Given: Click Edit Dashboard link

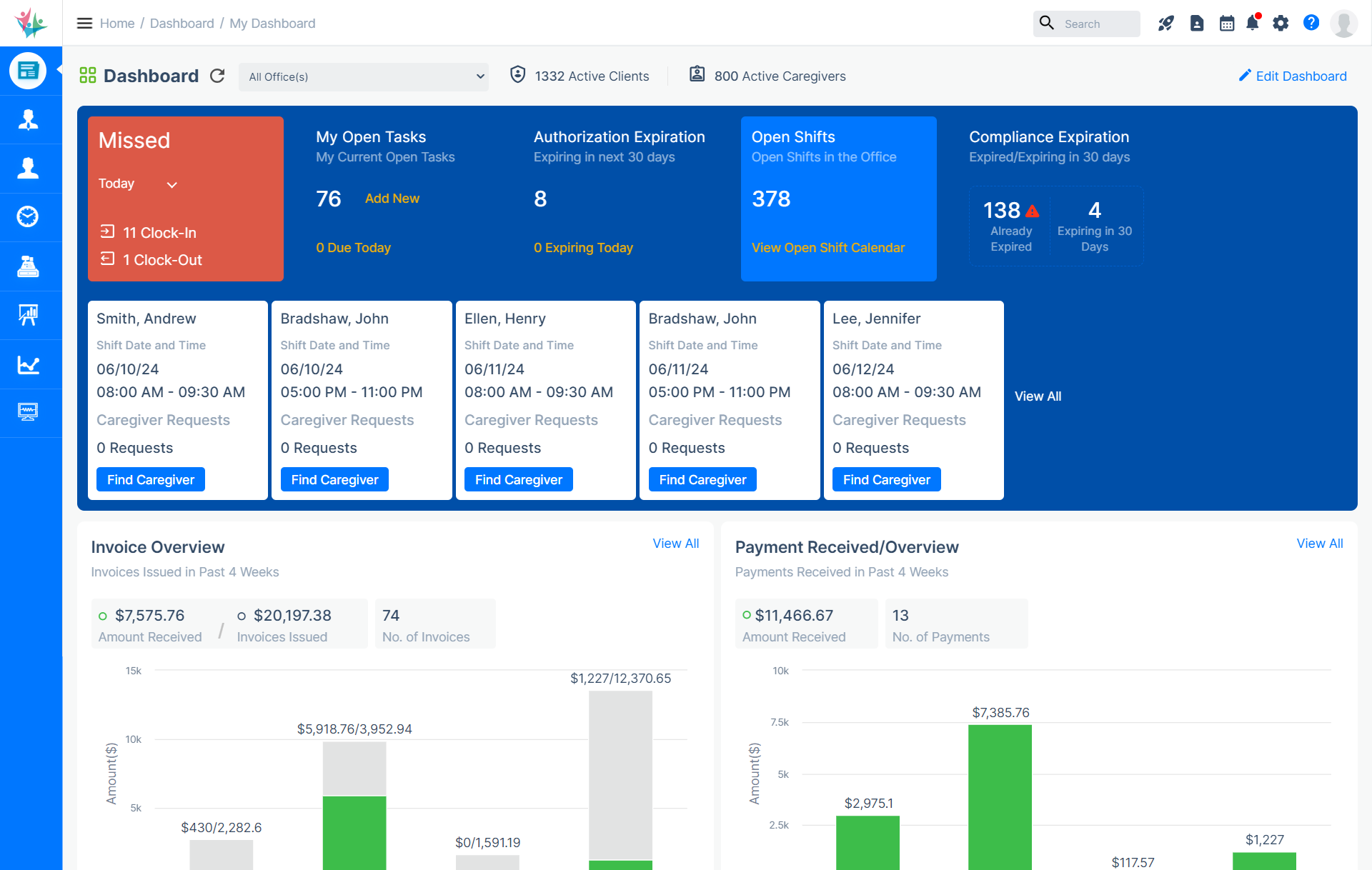Looking at the screenshot, I should coord(1293,76).
